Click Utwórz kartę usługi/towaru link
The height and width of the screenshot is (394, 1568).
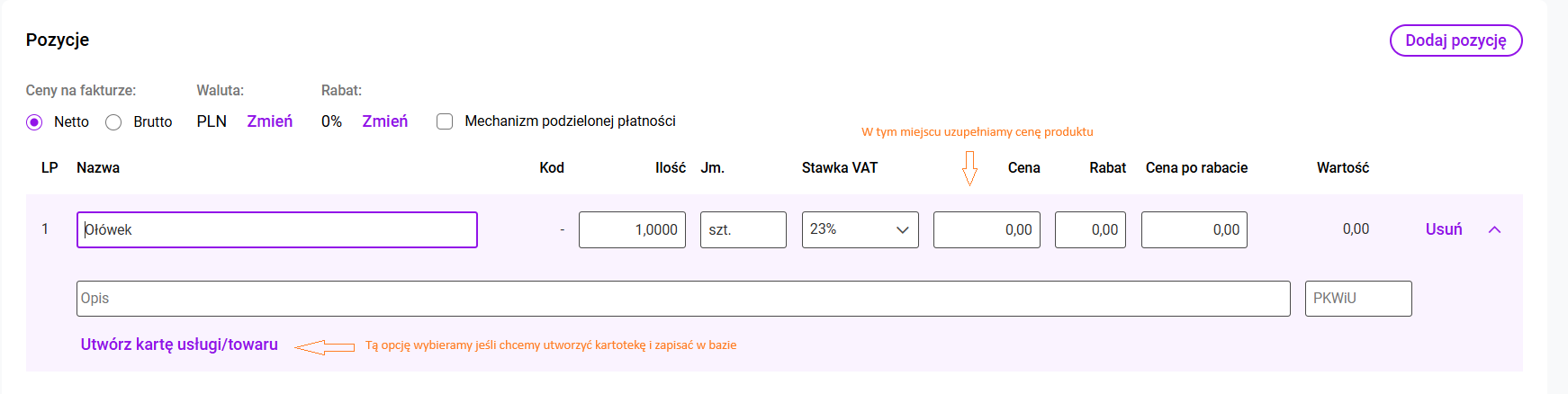(x=179, y=345)
